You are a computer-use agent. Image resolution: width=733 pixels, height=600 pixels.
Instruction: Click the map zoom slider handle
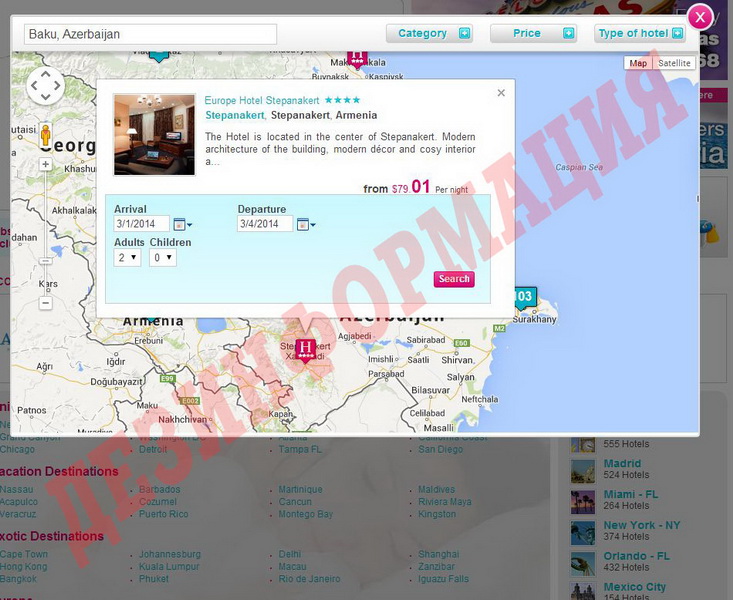pyautogui.click(x=45, y=260)
